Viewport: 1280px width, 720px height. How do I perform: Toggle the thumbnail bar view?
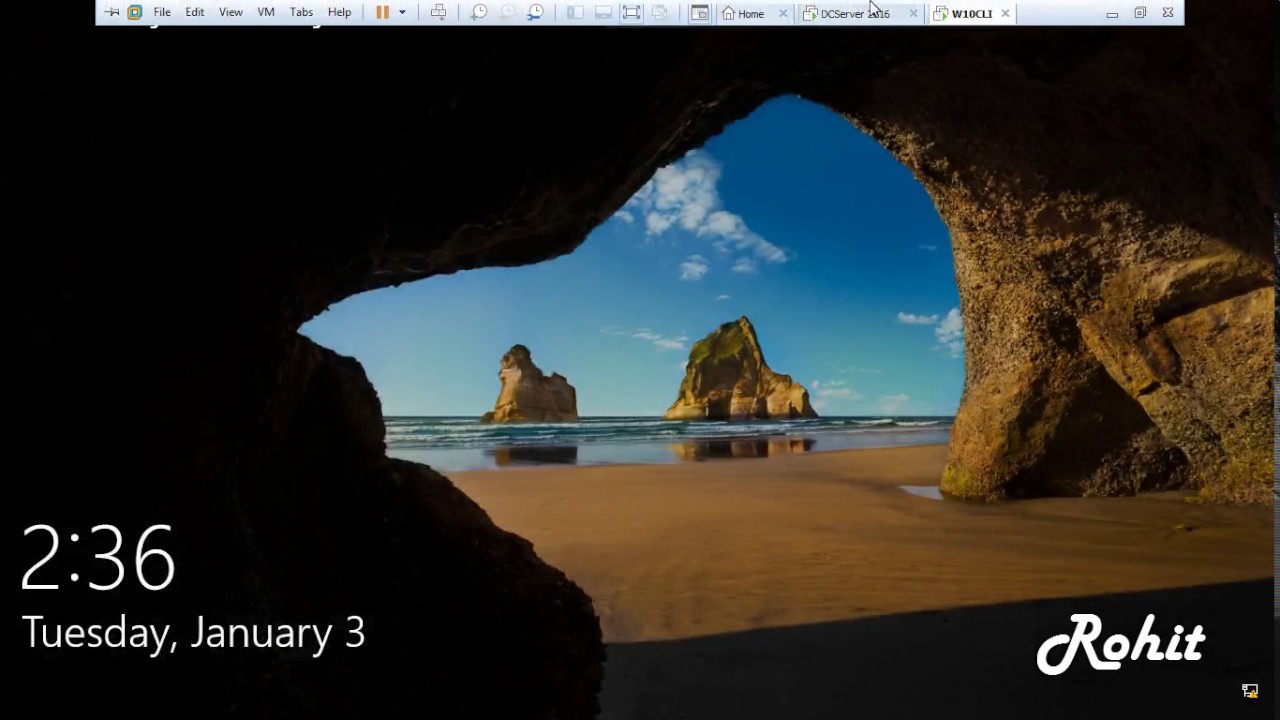(x=603, y=13)
